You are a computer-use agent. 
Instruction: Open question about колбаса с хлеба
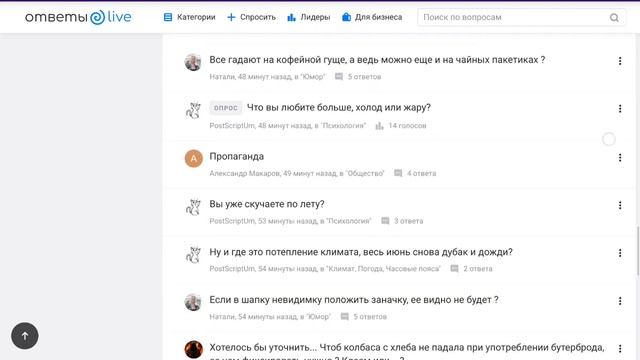click(x=407, y=352)
